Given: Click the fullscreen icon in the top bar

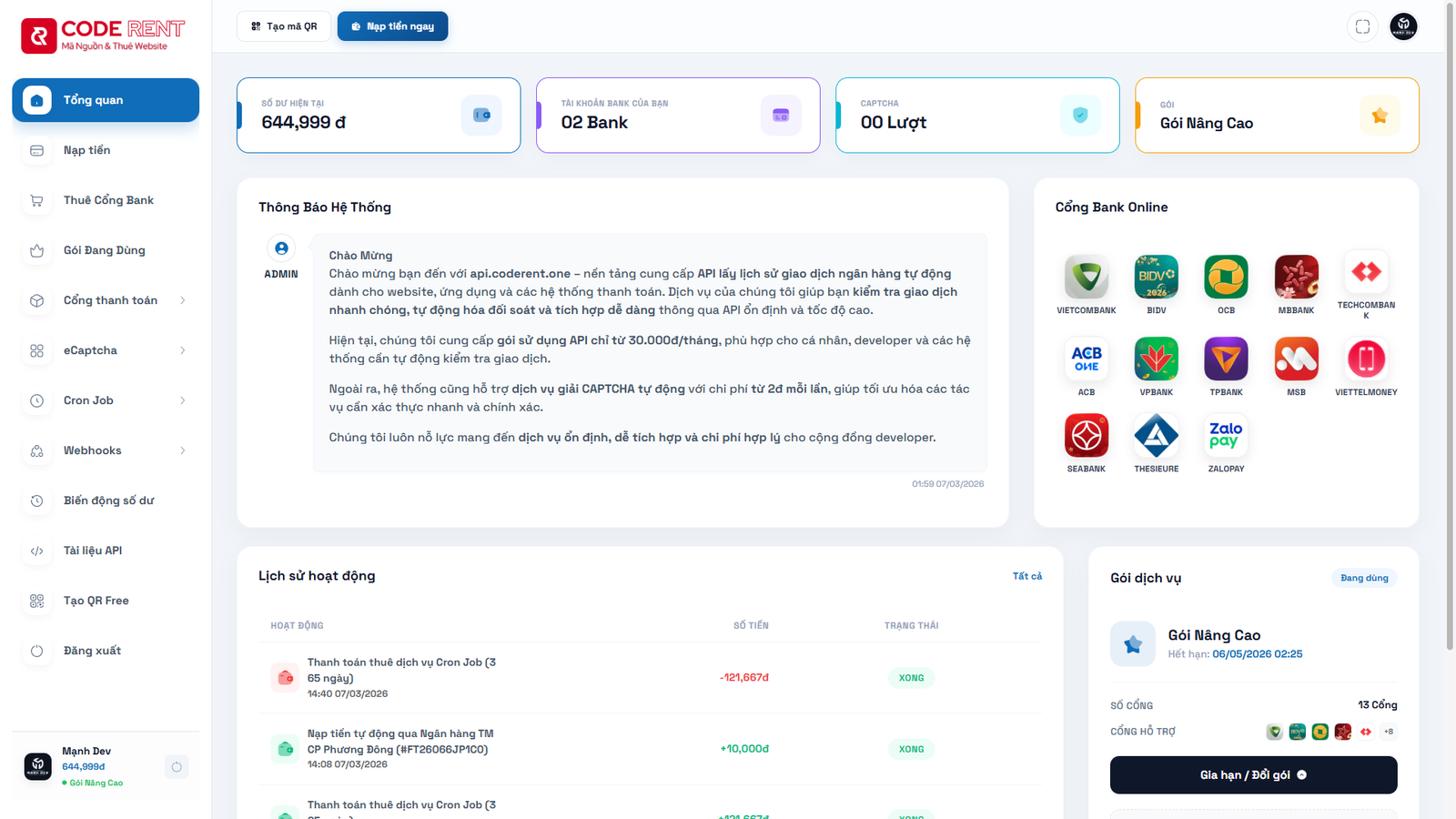Looking at the screenshot, I should [x=1362, y=26].
